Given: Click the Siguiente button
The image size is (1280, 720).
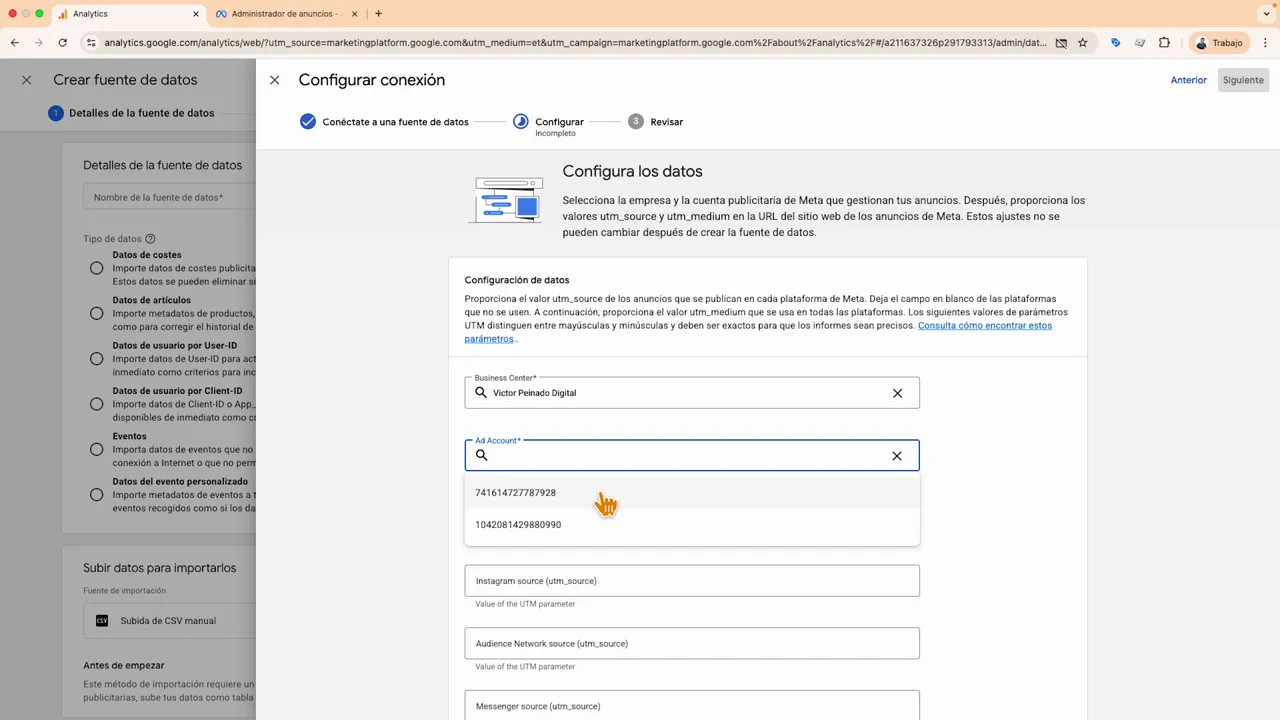Looking at the screenshot, I should (1243, 79).
